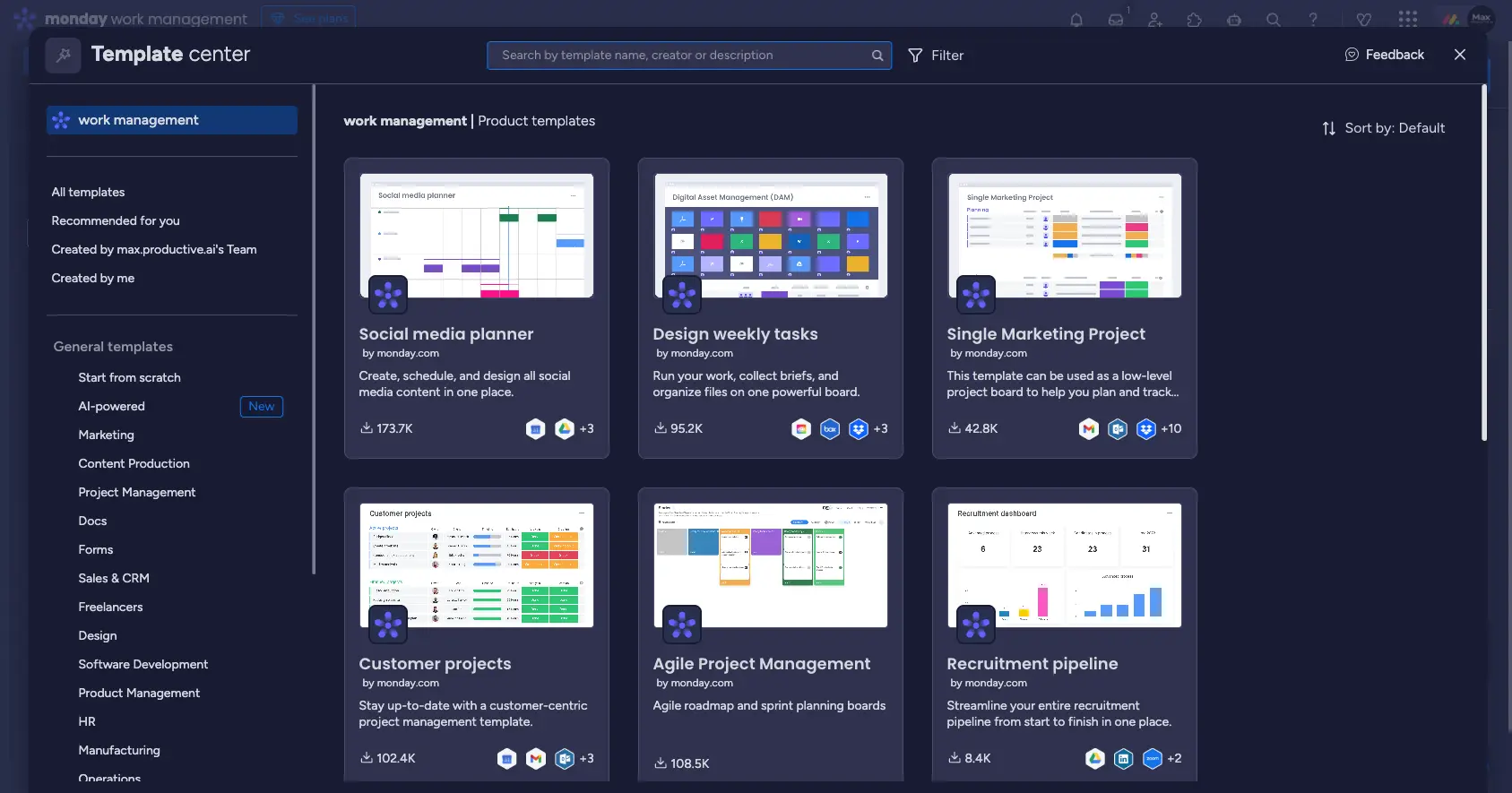
Task: Click the Dropbox icon on Design weekly tasks card
Action: click(859, 428)
